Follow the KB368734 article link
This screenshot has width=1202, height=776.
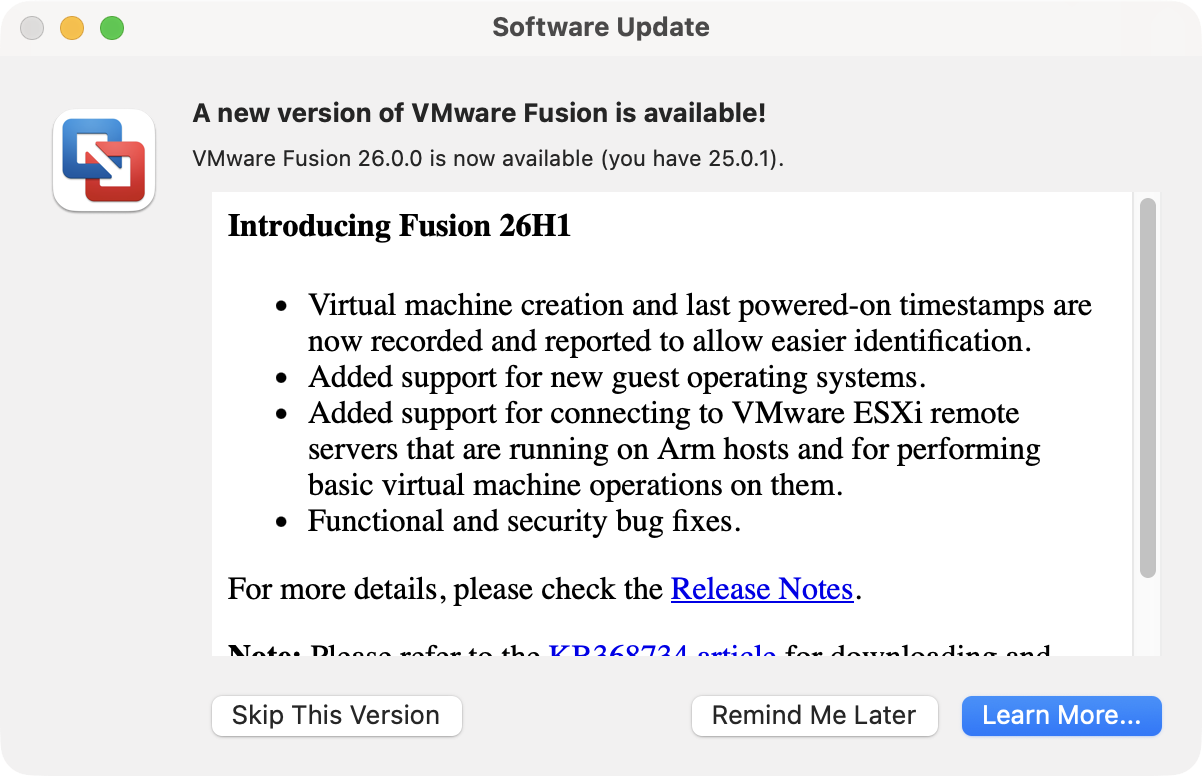662,650
